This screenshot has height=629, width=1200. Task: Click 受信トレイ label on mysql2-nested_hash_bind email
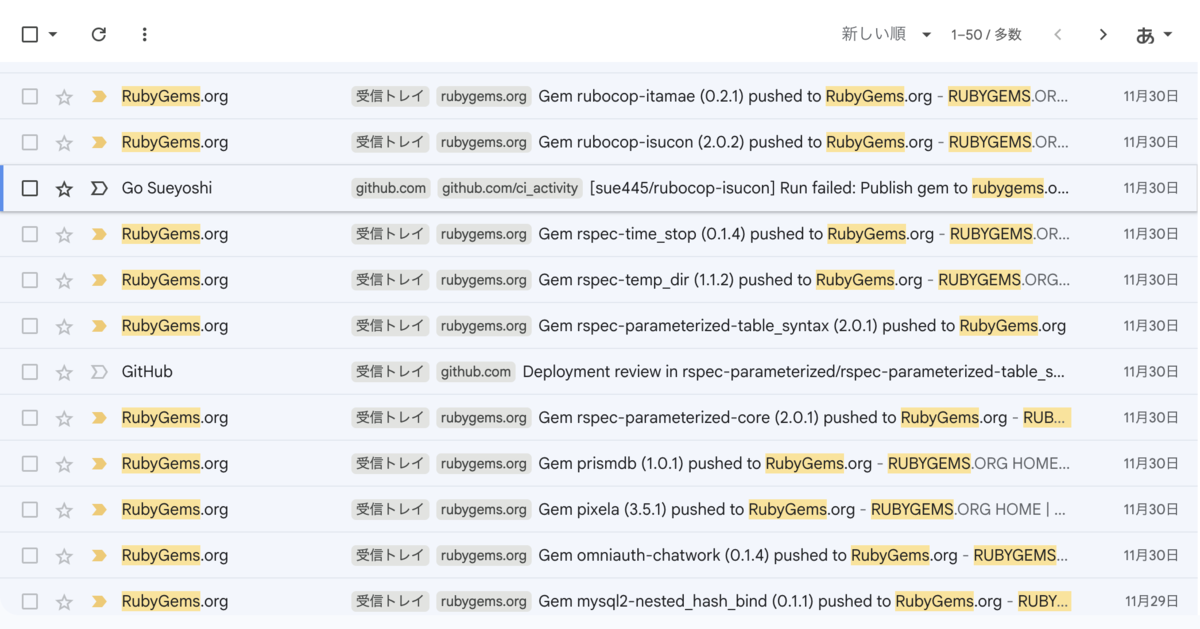[x=390, y=602]
